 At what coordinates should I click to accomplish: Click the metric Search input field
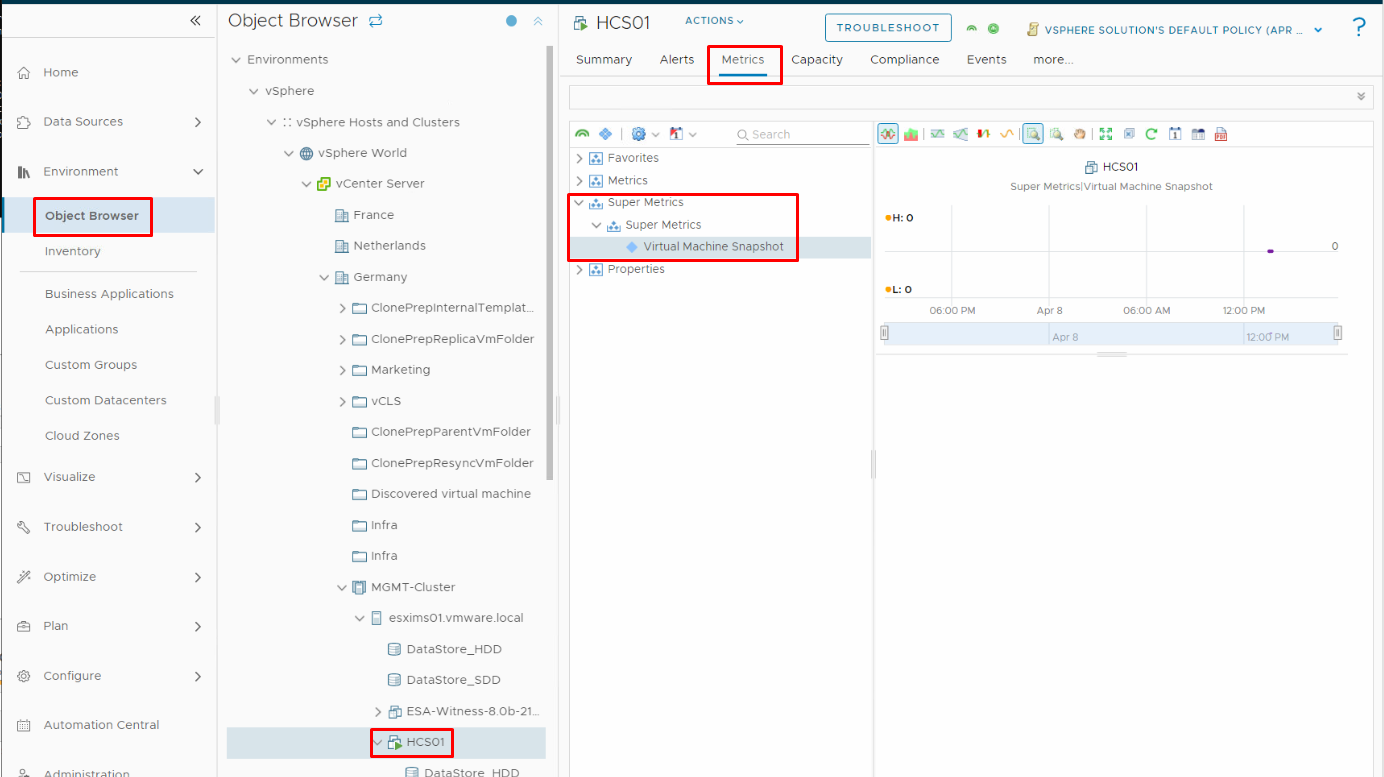pos(803,134)
